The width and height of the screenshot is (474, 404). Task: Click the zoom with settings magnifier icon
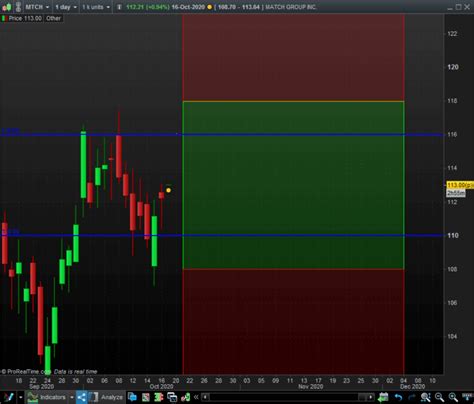[x=426, y=397]
